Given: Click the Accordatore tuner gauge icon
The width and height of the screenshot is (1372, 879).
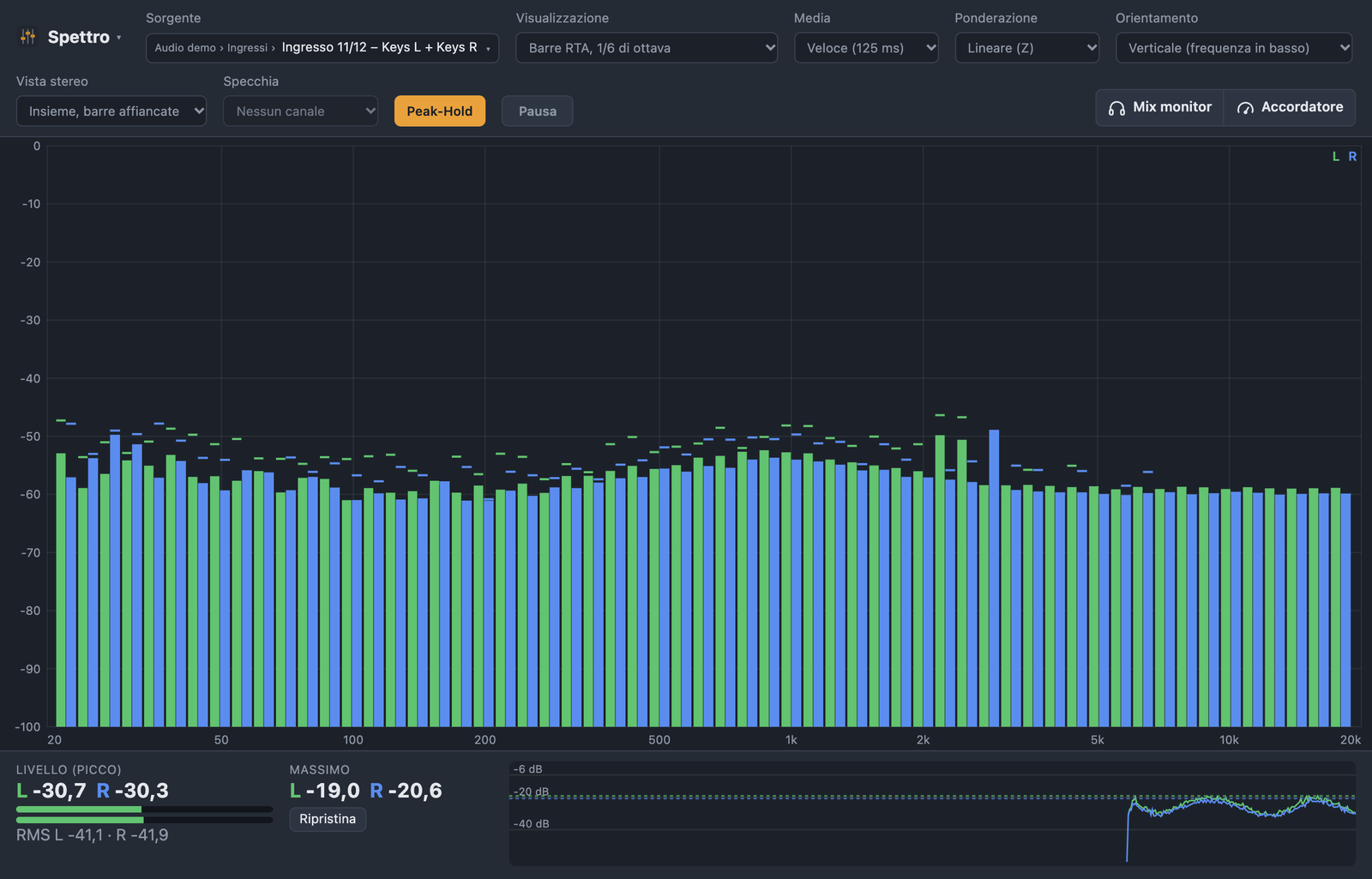Looking at the screenshot, I should pyautogui.click(x=1245, y=108).
